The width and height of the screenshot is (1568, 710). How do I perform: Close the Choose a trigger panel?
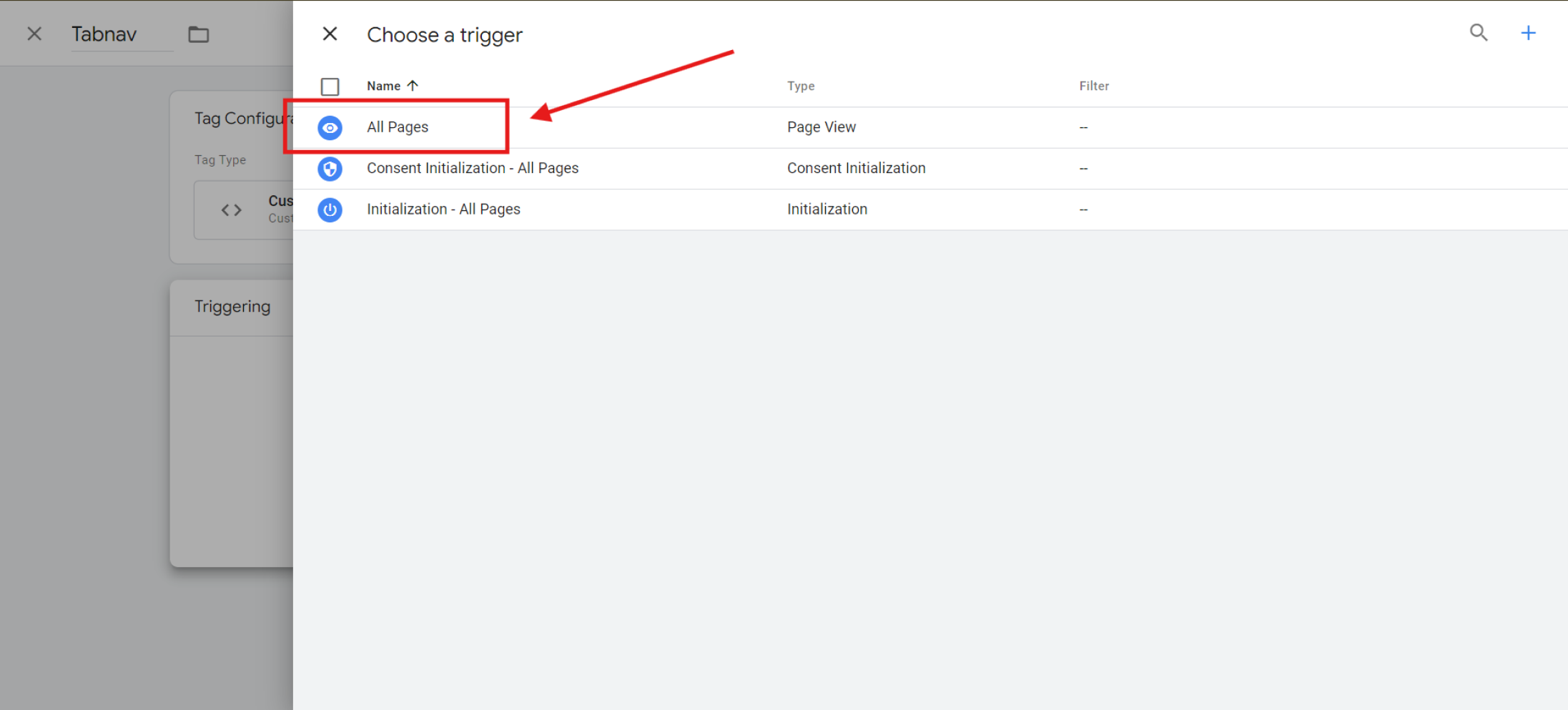coord(330,34)
